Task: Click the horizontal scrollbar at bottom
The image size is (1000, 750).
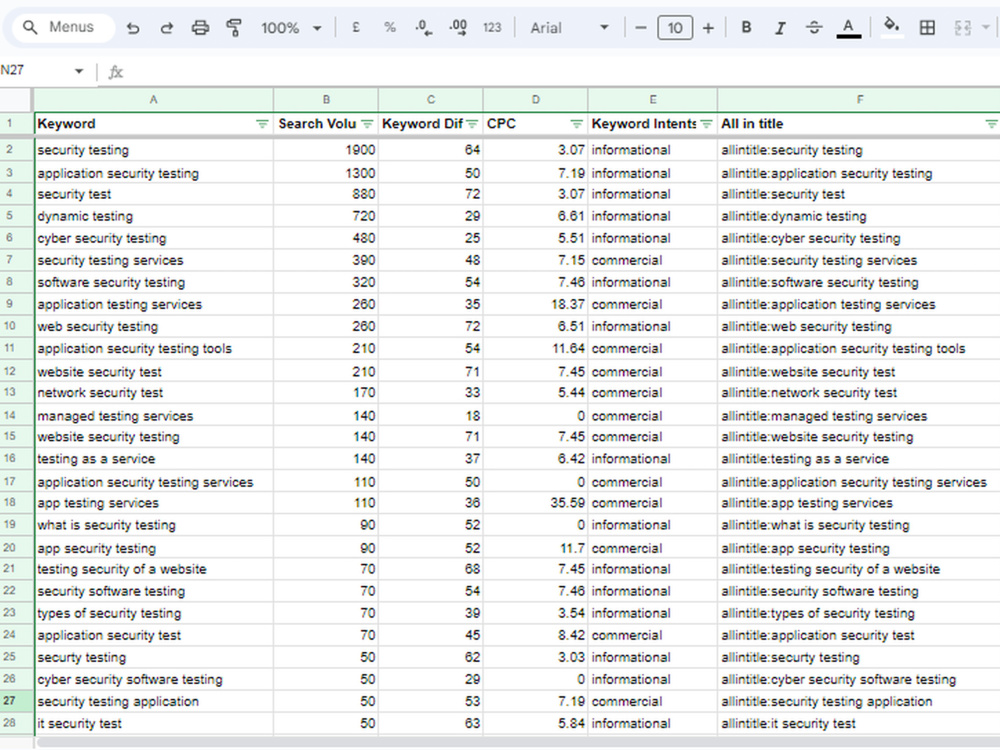Action: pos(517,743)
